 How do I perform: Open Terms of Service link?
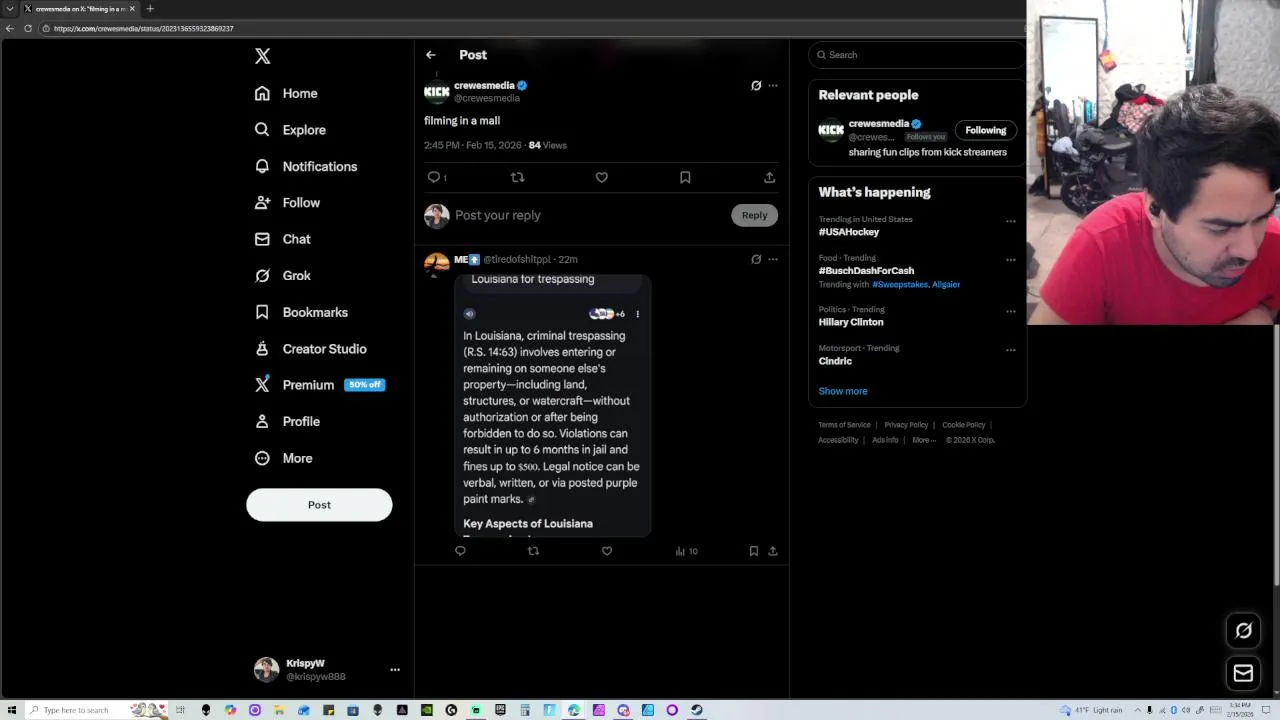click(844, 425)
